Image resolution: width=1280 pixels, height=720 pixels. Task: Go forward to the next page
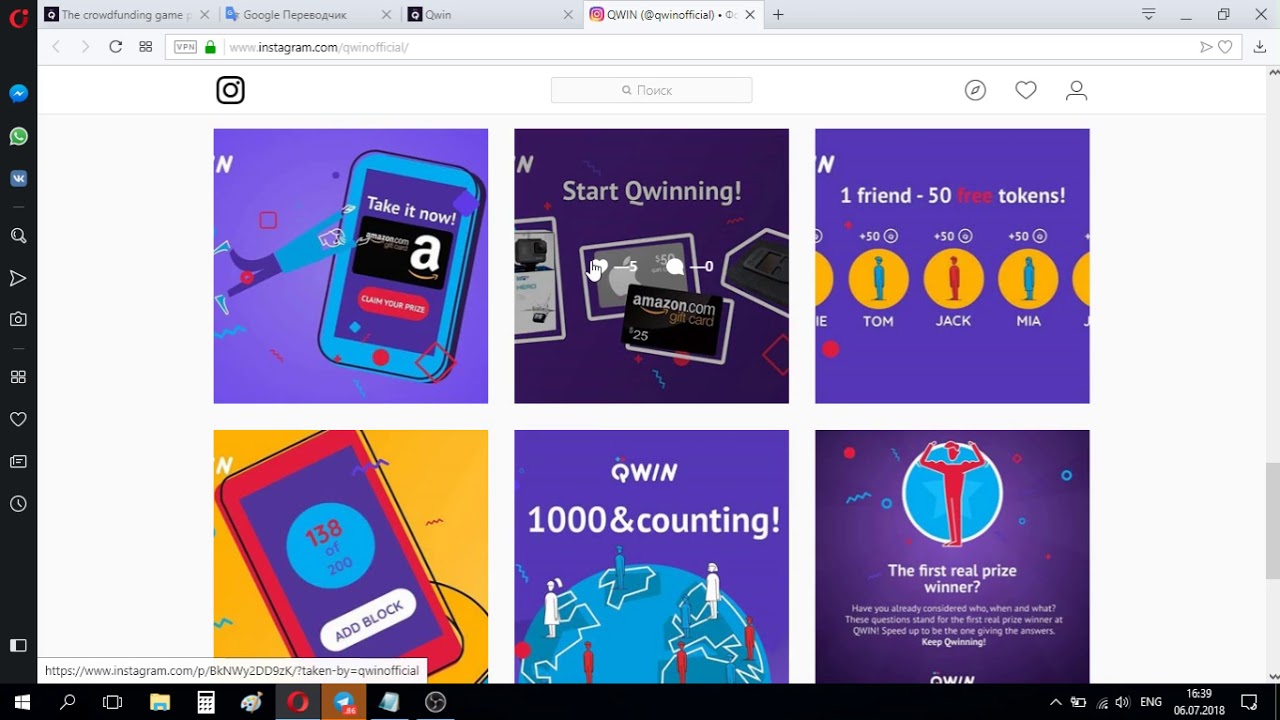click(85, 47)
